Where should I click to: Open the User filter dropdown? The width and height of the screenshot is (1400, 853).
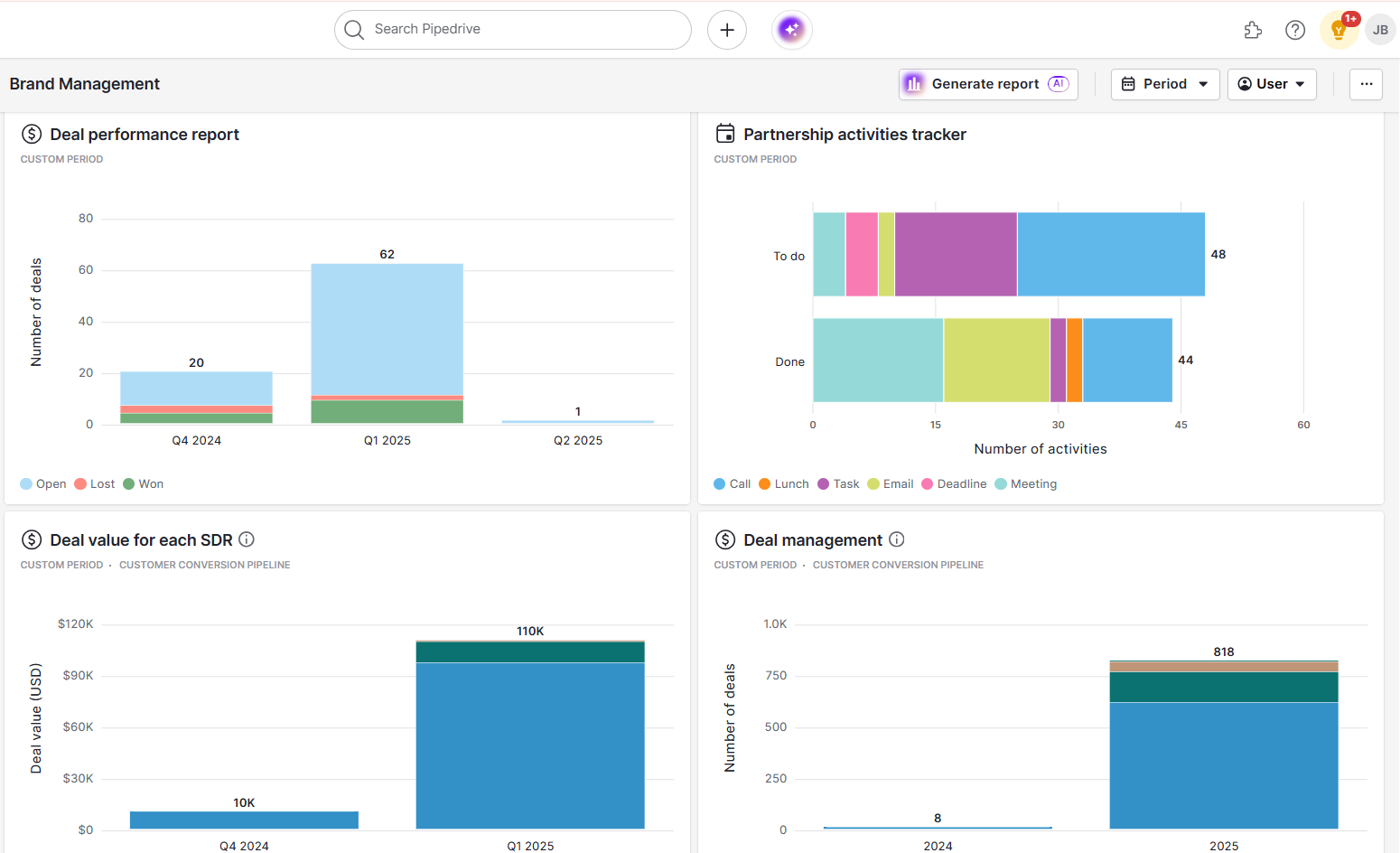point(1272,83)
